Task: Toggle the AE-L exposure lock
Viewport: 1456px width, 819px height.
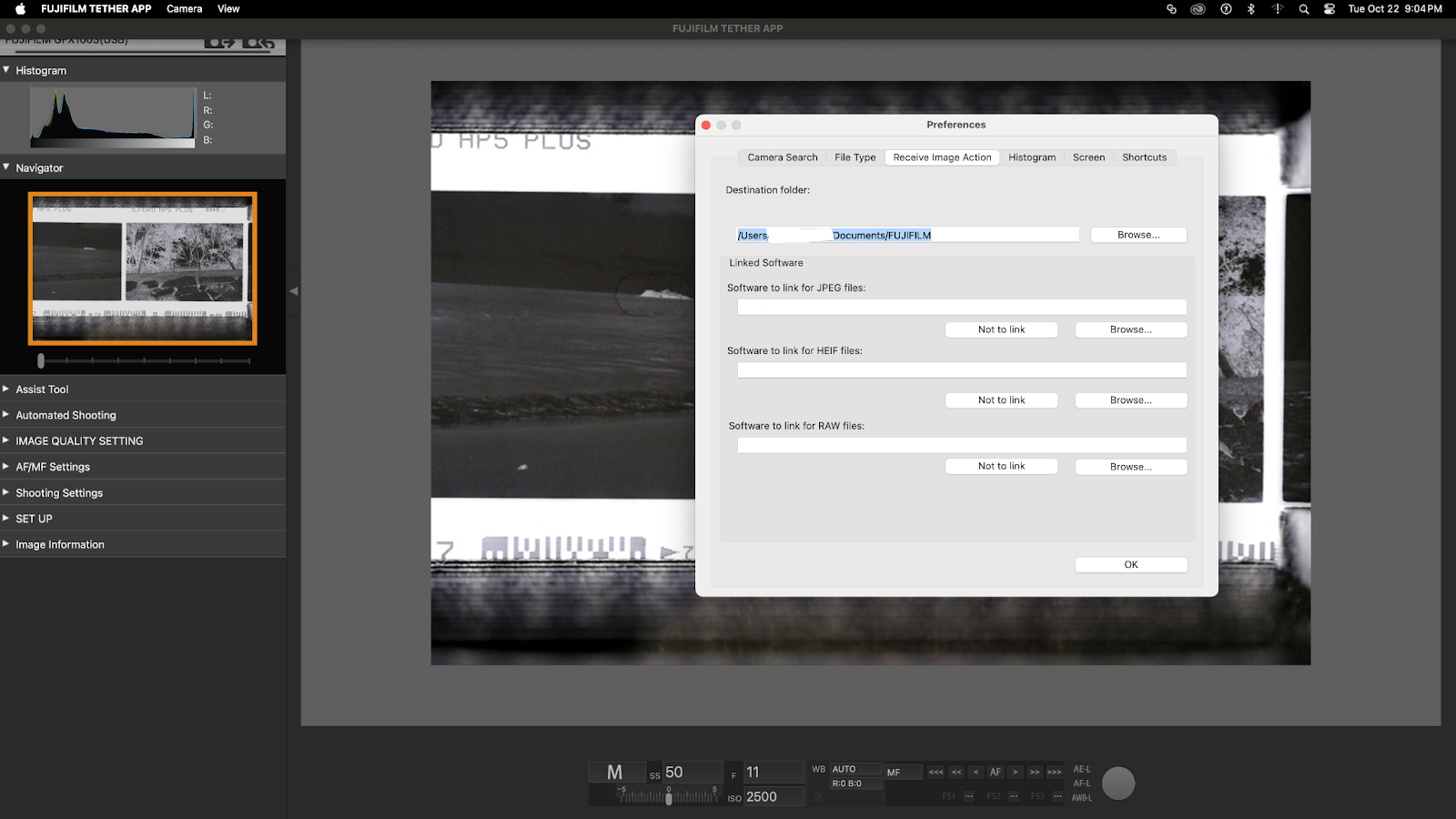Action: pos(1082,769)
